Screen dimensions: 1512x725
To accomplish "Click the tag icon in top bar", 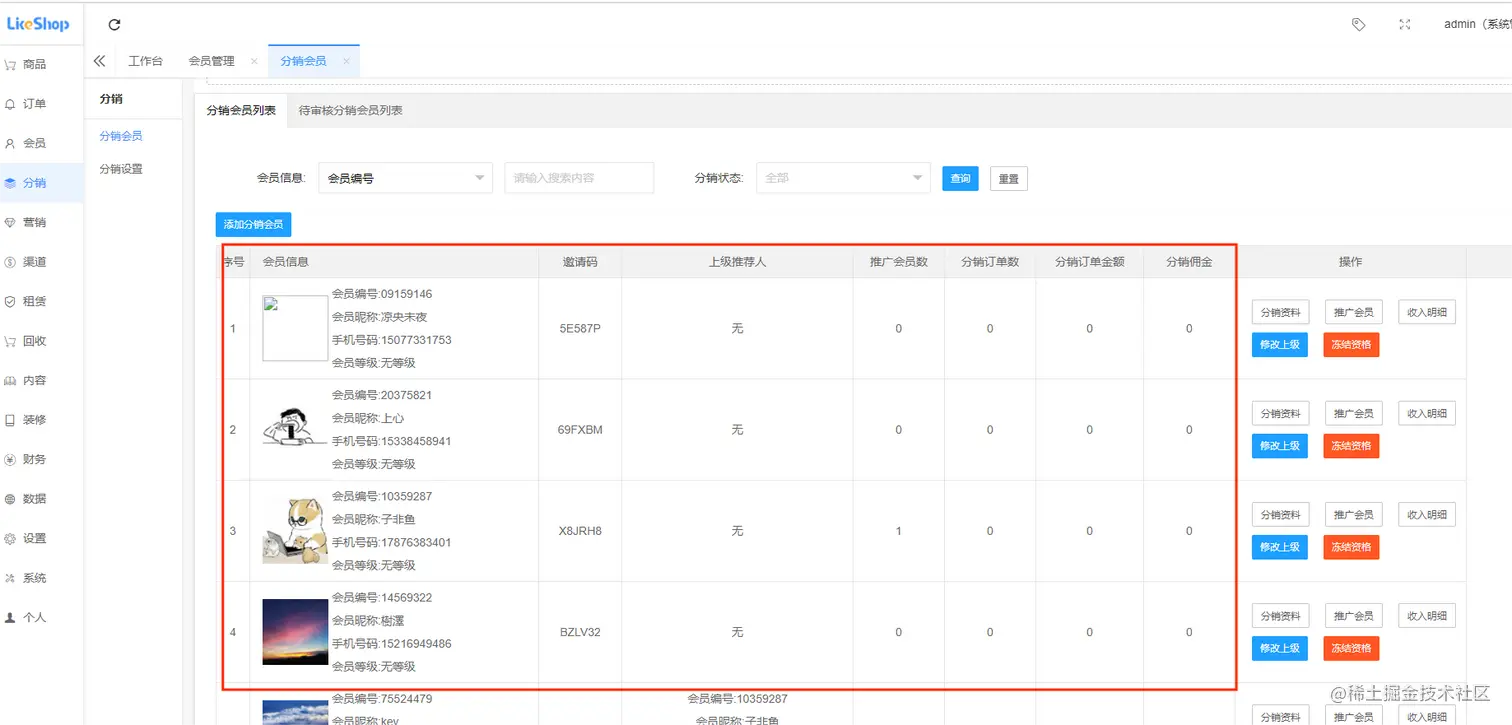I will [x=1358, y=24].
